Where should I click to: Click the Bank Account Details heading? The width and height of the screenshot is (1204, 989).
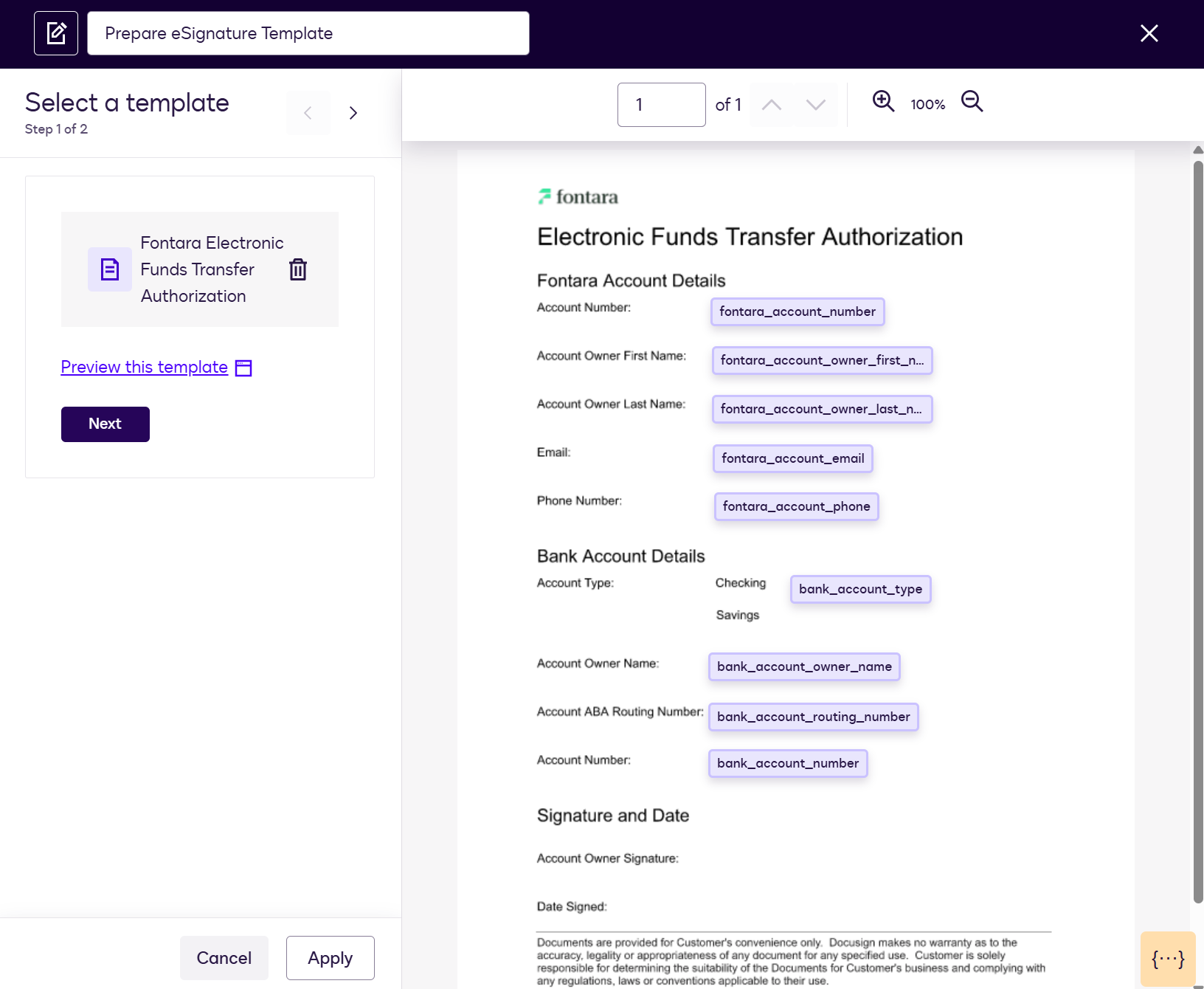click(x=621, y=556)
